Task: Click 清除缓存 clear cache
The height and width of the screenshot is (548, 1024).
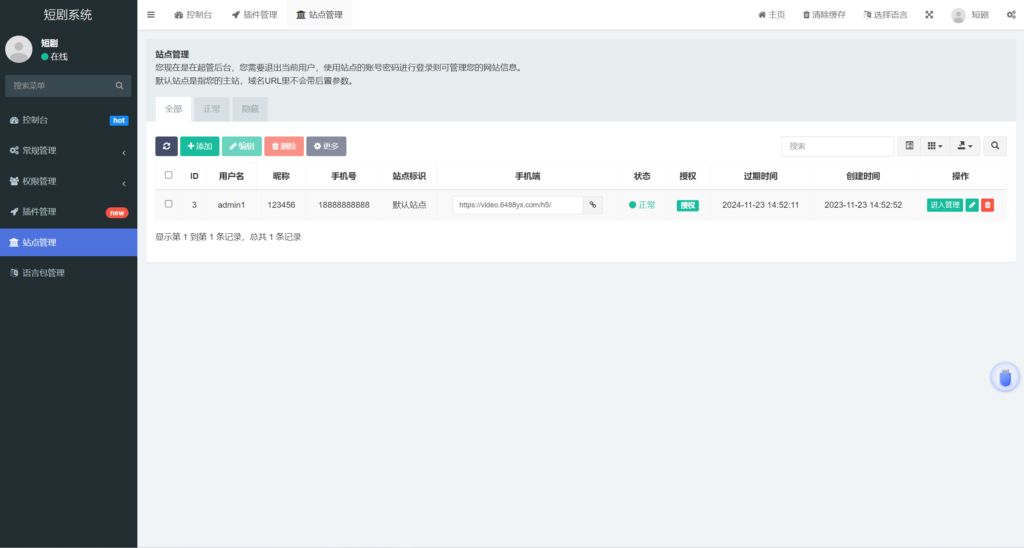Action: [x=824, y=14]
